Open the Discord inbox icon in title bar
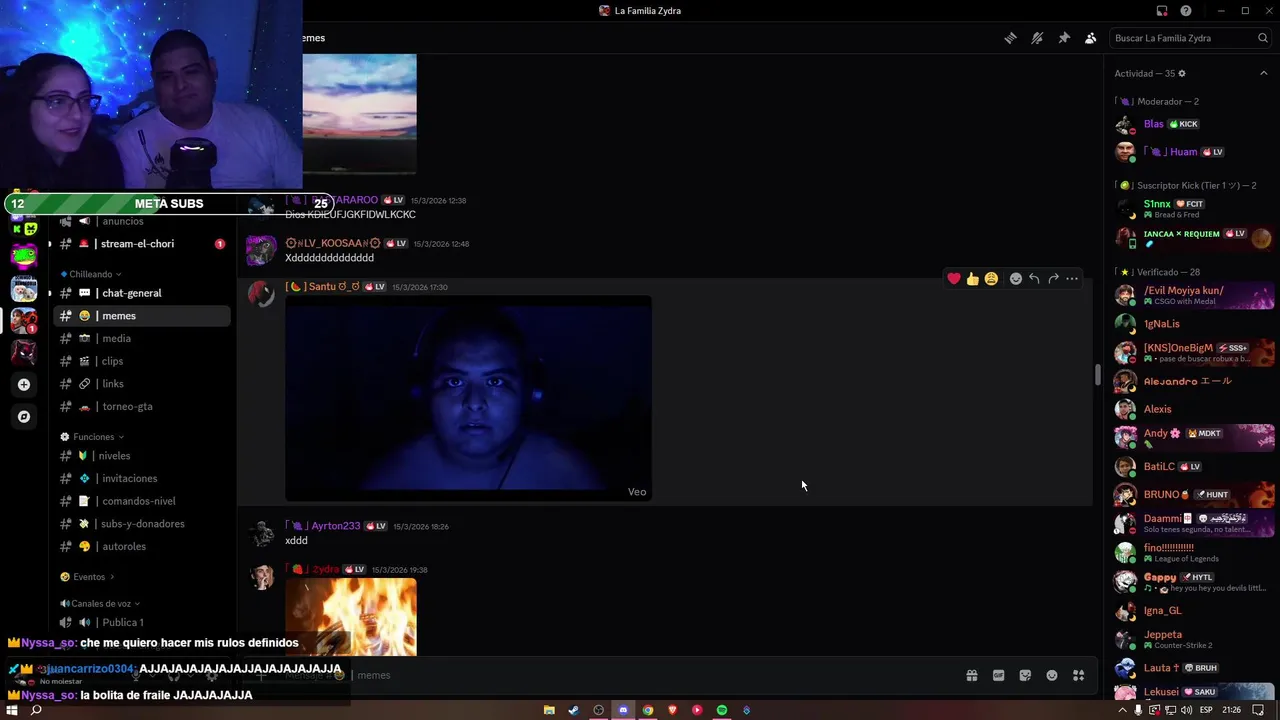The width and height of the screenshot is (1280, 720). point(1162,11)
